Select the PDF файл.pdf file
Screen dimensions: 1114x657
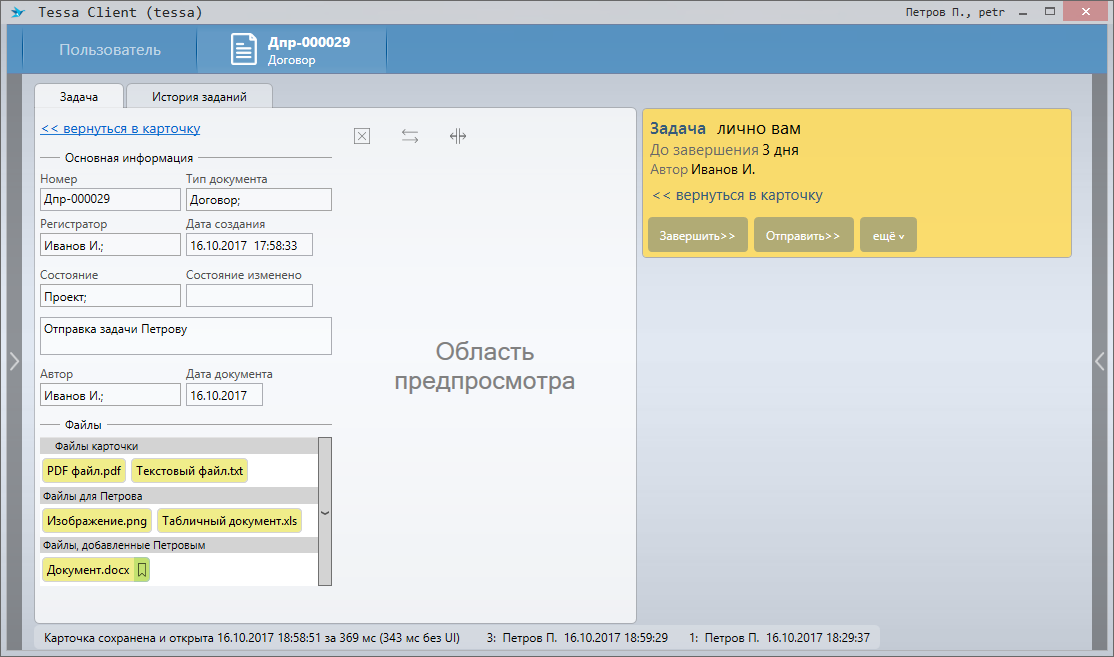click(x=84, y=470)
